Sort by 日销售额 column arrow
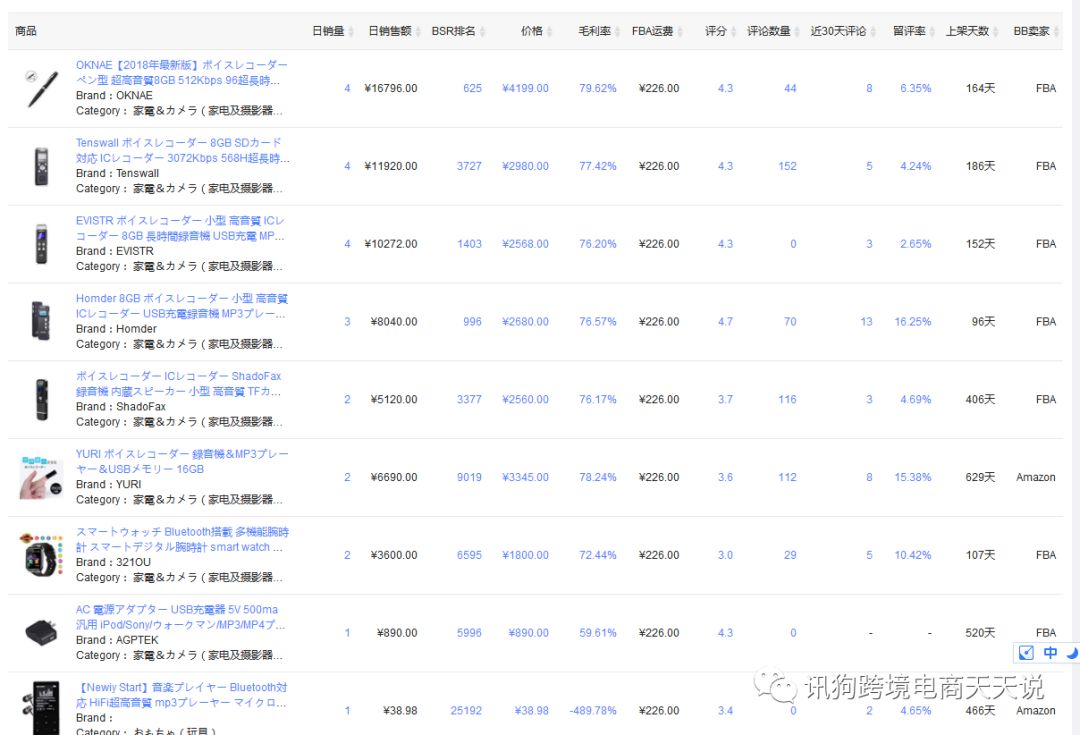The width and height of the screenshot is (1080, 735). tap(417, 32)
